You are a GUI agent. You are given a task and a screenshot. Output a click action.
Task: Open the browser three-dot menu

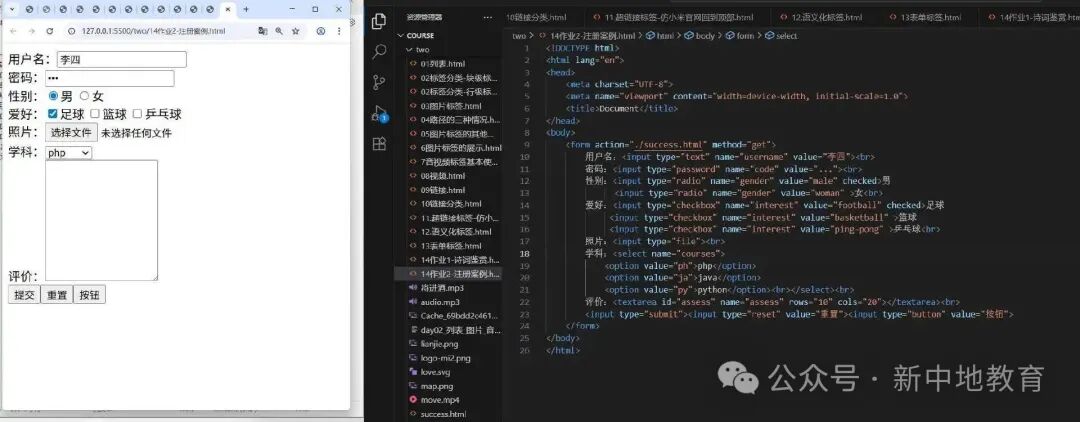coord(339,31)
